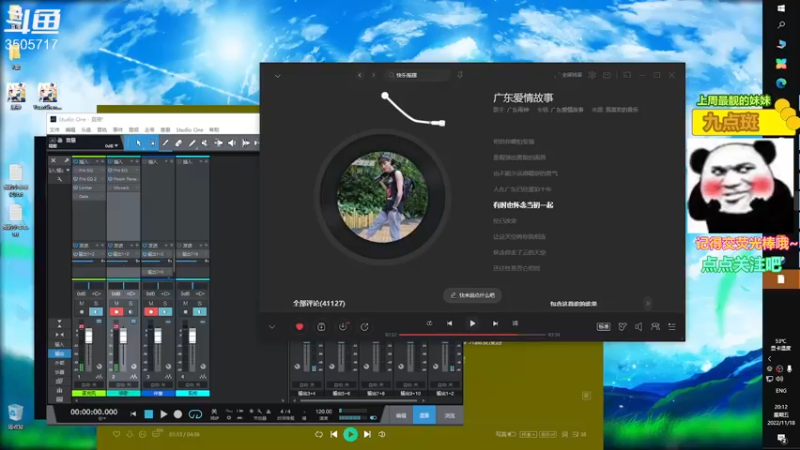The width and height of the screenshot is (800, 450).
Task: Open the playlist queue icon in music player
Action: tap(672, 327)
